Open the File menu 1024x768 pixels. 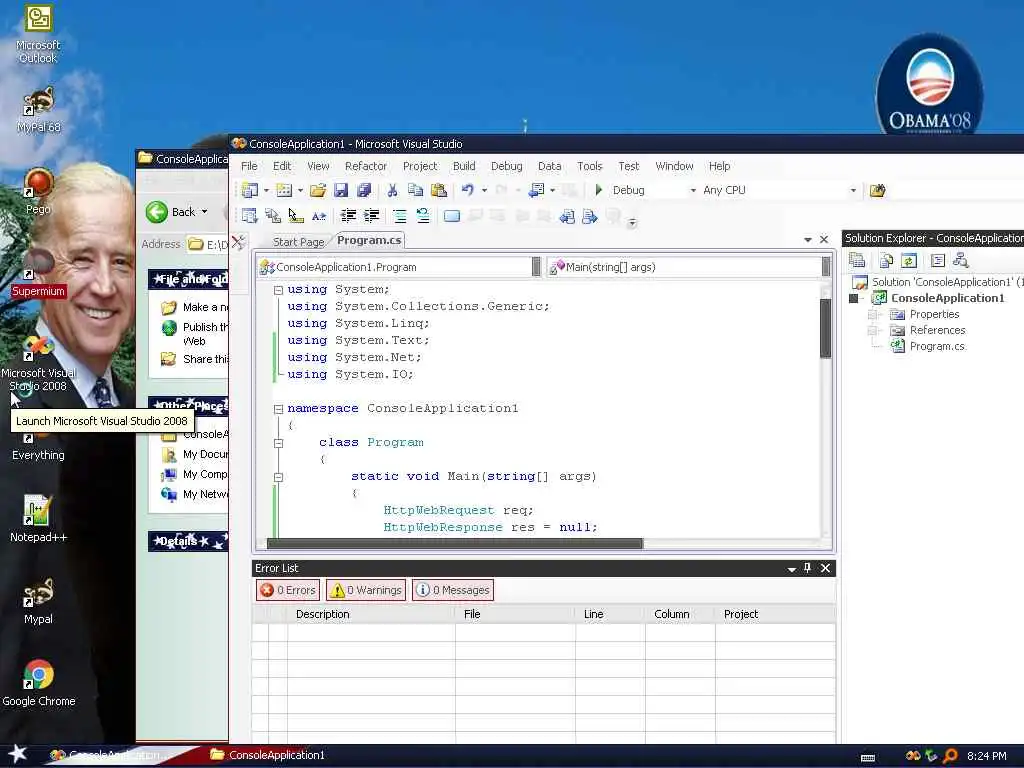point(249,166)
